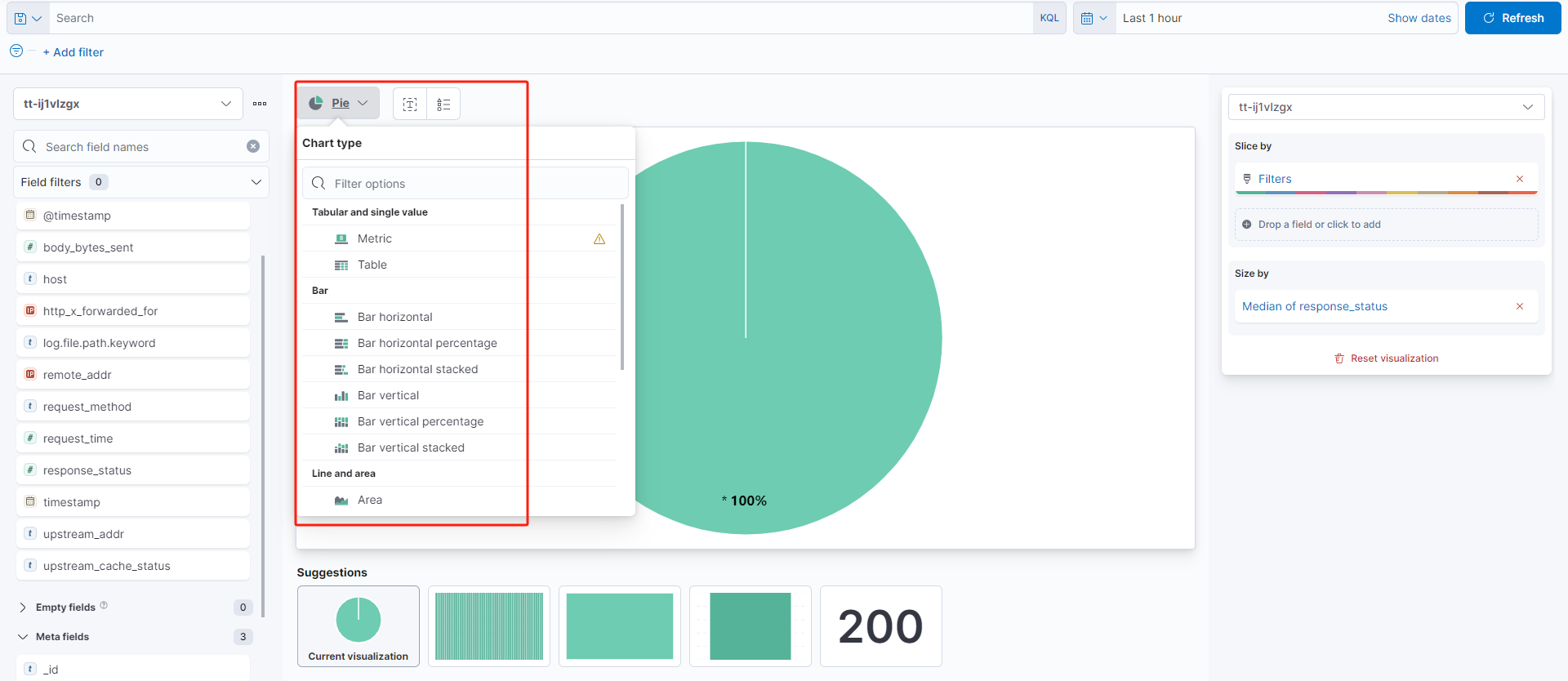1568x681 pixels.
Task: Open the saved query menu icon
Action: pyautogui.click(x=27, y=18)
